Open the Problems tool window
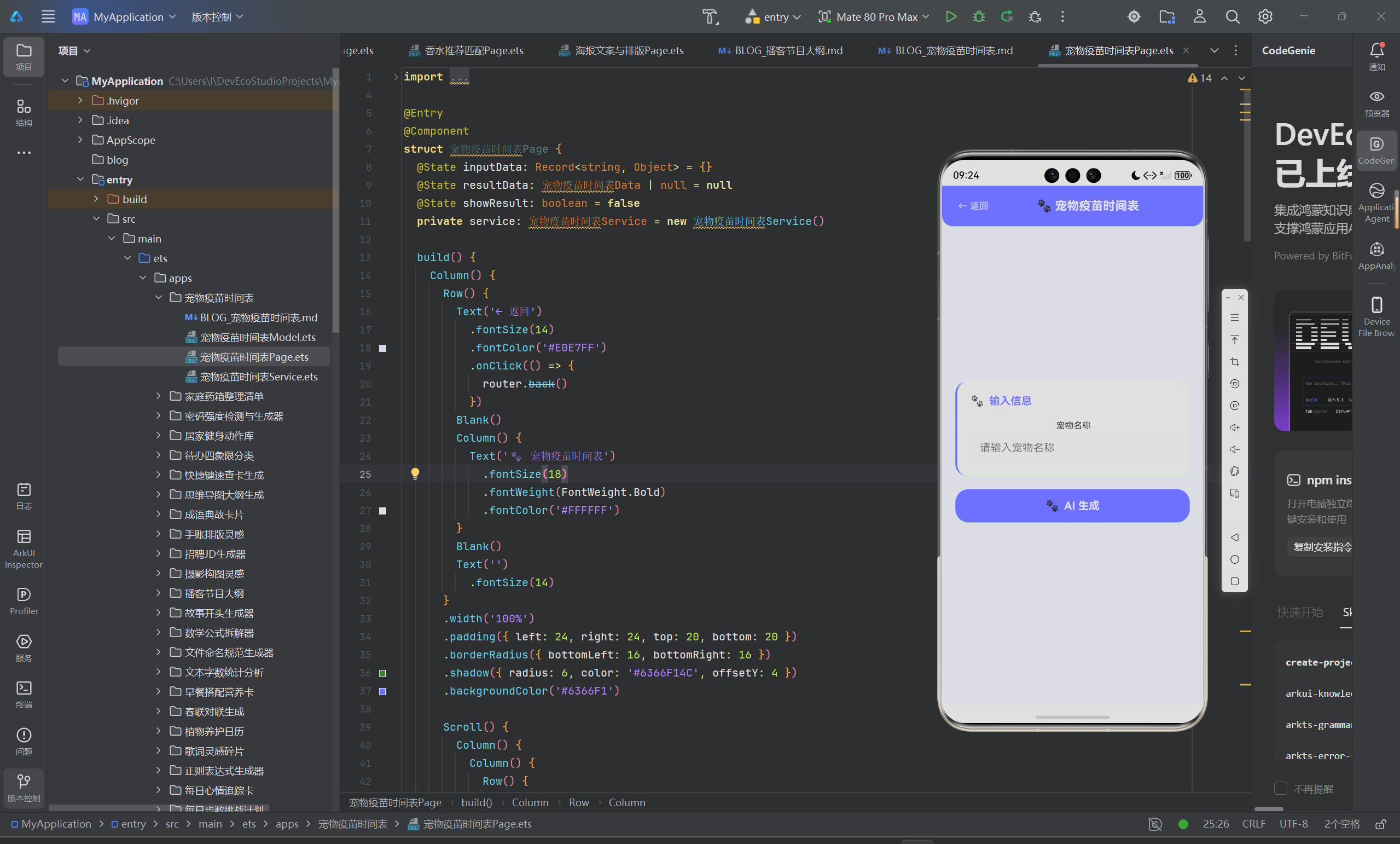Screen dimensions: 1400x844 pyautogui.click(x=24, y=741)
